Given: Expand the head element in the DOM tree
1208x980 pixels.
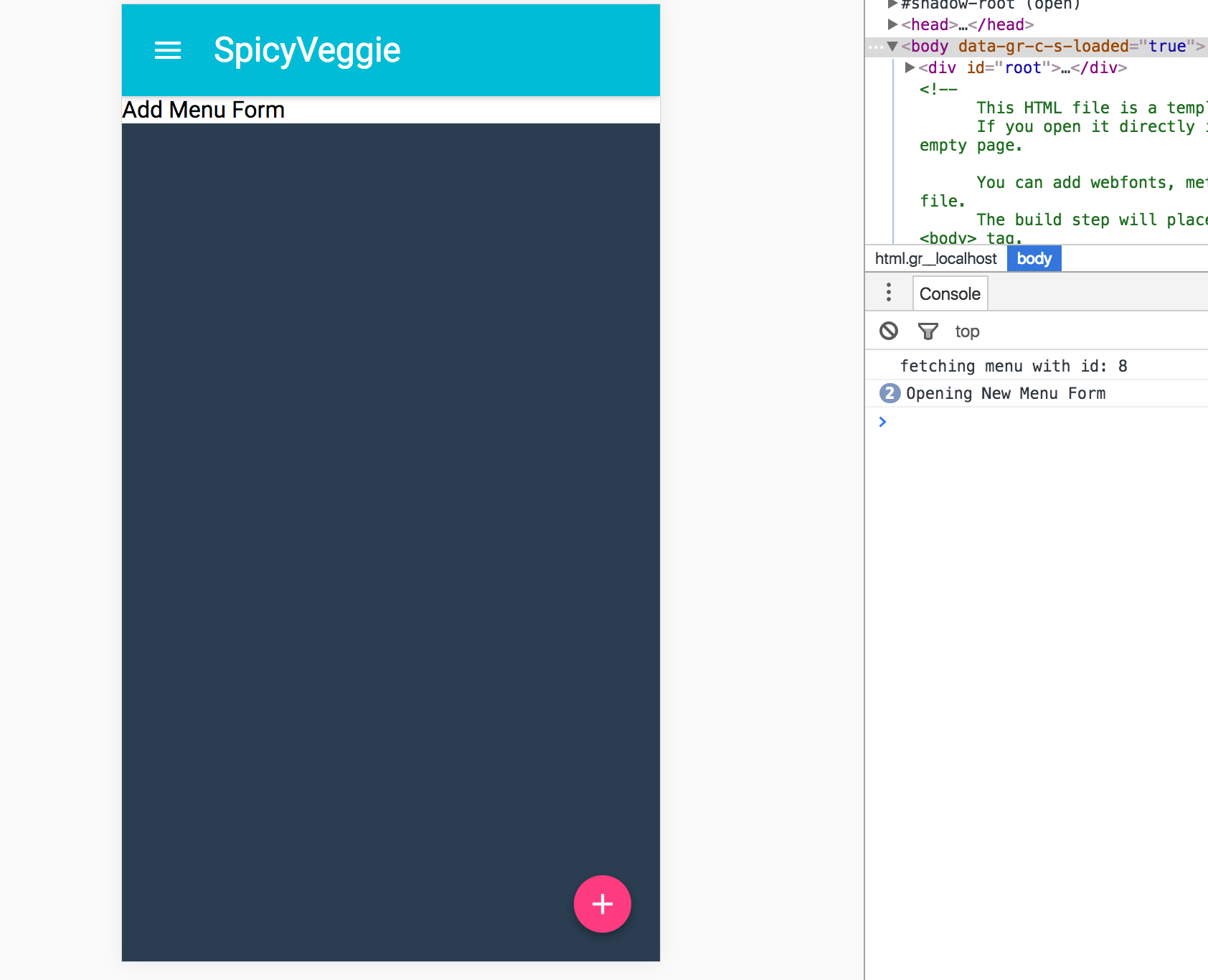Looking at the screenshot, I should pos(892,24).
